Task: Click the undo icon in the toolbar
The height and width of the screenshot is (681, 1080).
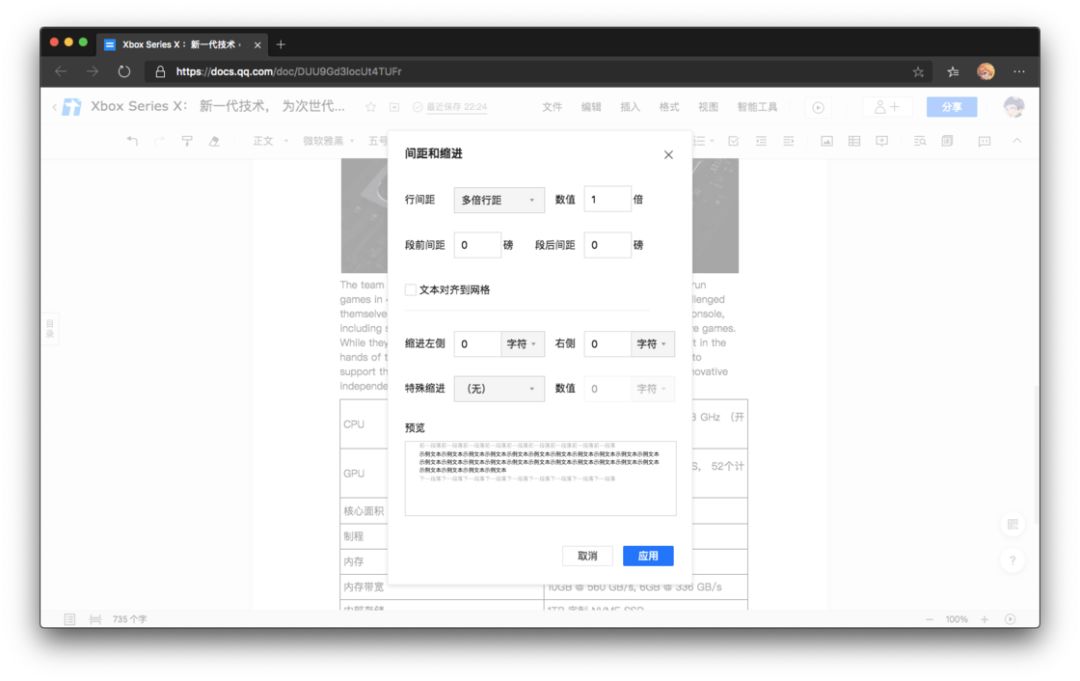Action: click(x=132, y=140)
